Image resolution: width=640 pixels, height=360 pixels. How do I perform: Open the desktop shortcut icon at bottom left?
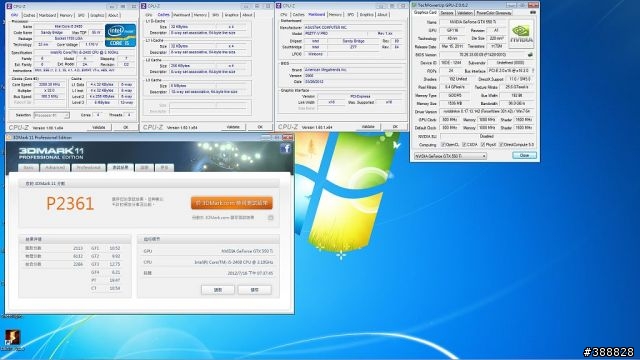coord(12,337)
